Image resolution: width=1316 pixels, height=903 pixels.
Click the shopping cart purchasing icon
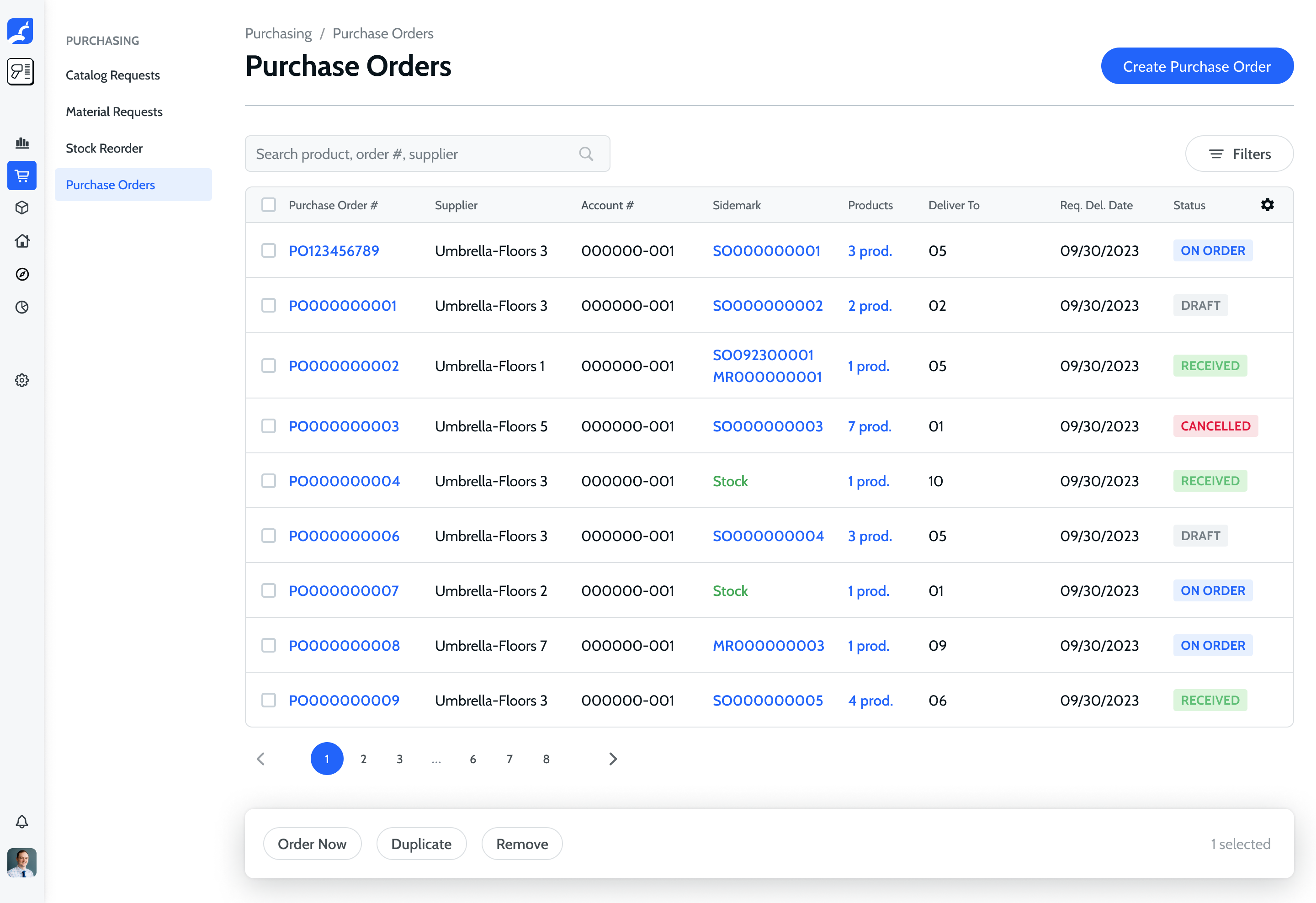(x=22, y=176)
